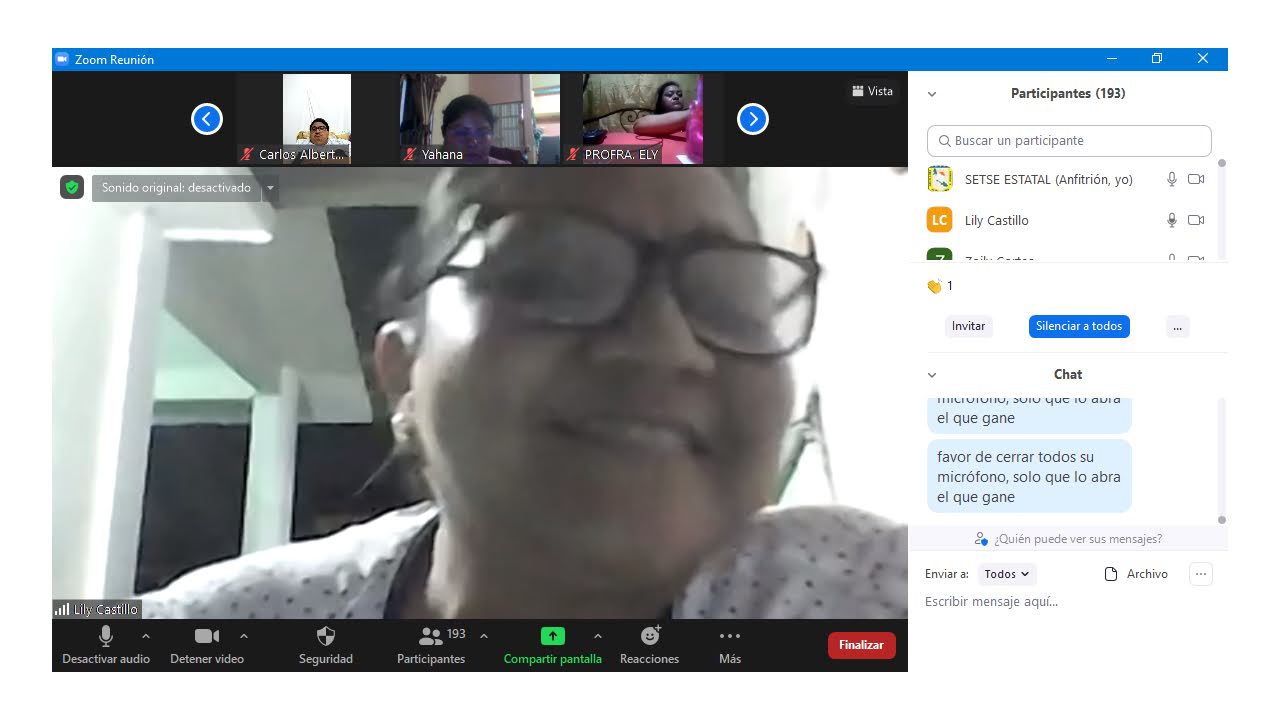Viewport: 1280px width, 720px height.
Task: Mute audio with Desactivar audio microphone
Action: click(x=106, y=645)
